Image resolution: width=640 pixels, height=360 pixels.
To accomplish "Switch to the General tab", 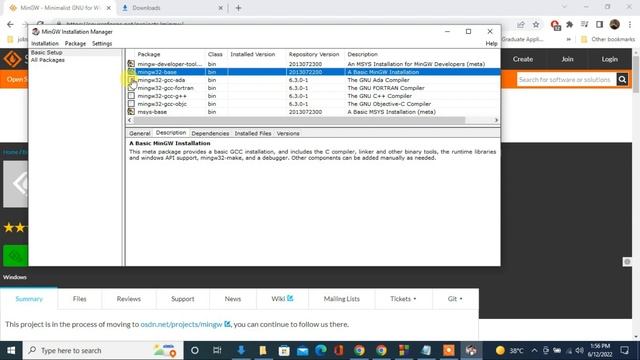I will [x=140, y=133].
